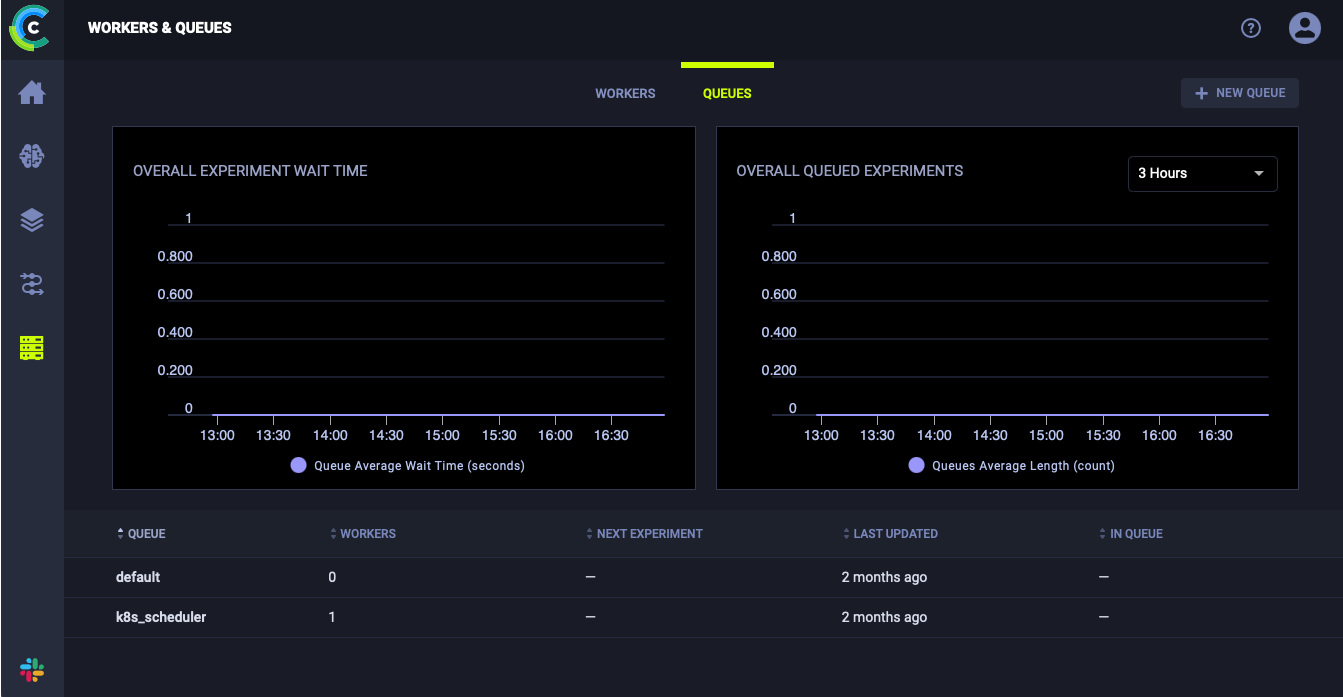
Task: Sort table by Workers column
Action: [x=367, y=534]
